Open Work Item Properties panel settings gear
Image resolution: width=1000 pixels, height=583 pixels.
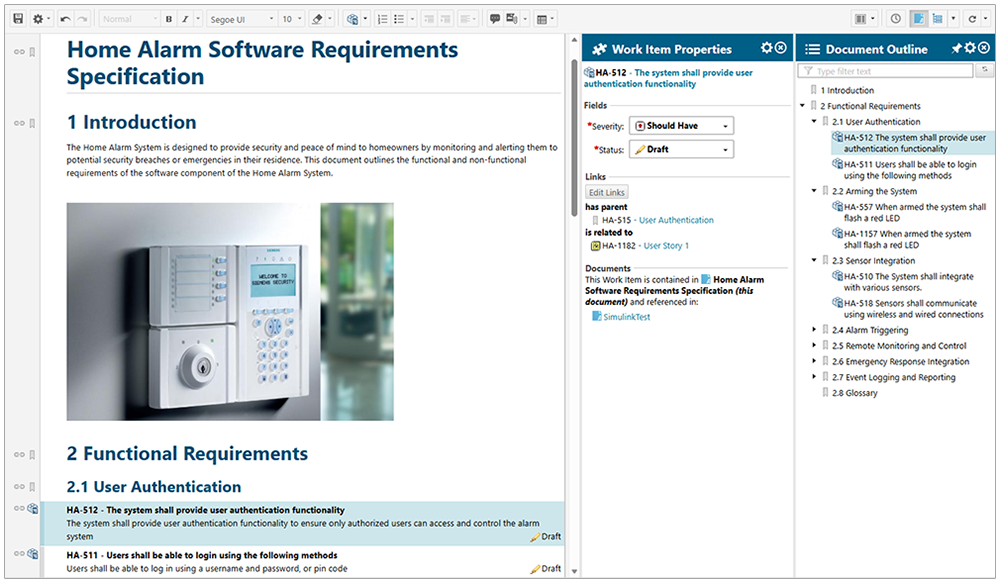point(768,48)
